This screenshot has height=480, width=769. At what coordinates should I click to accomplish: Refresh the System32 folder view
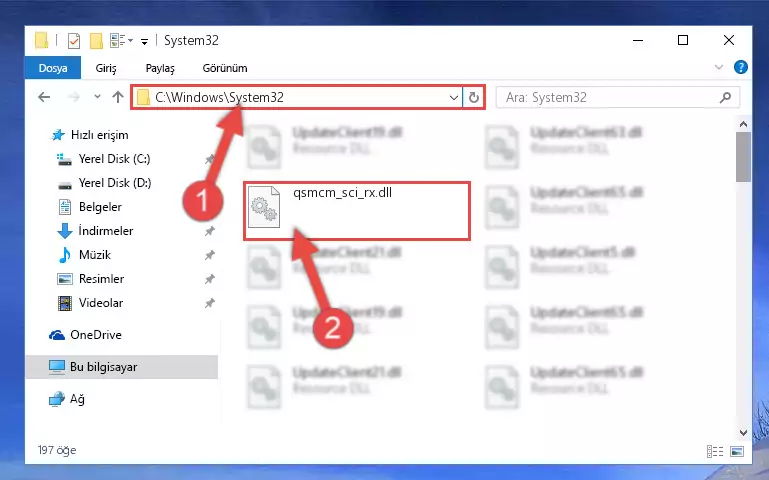point(473,98)
